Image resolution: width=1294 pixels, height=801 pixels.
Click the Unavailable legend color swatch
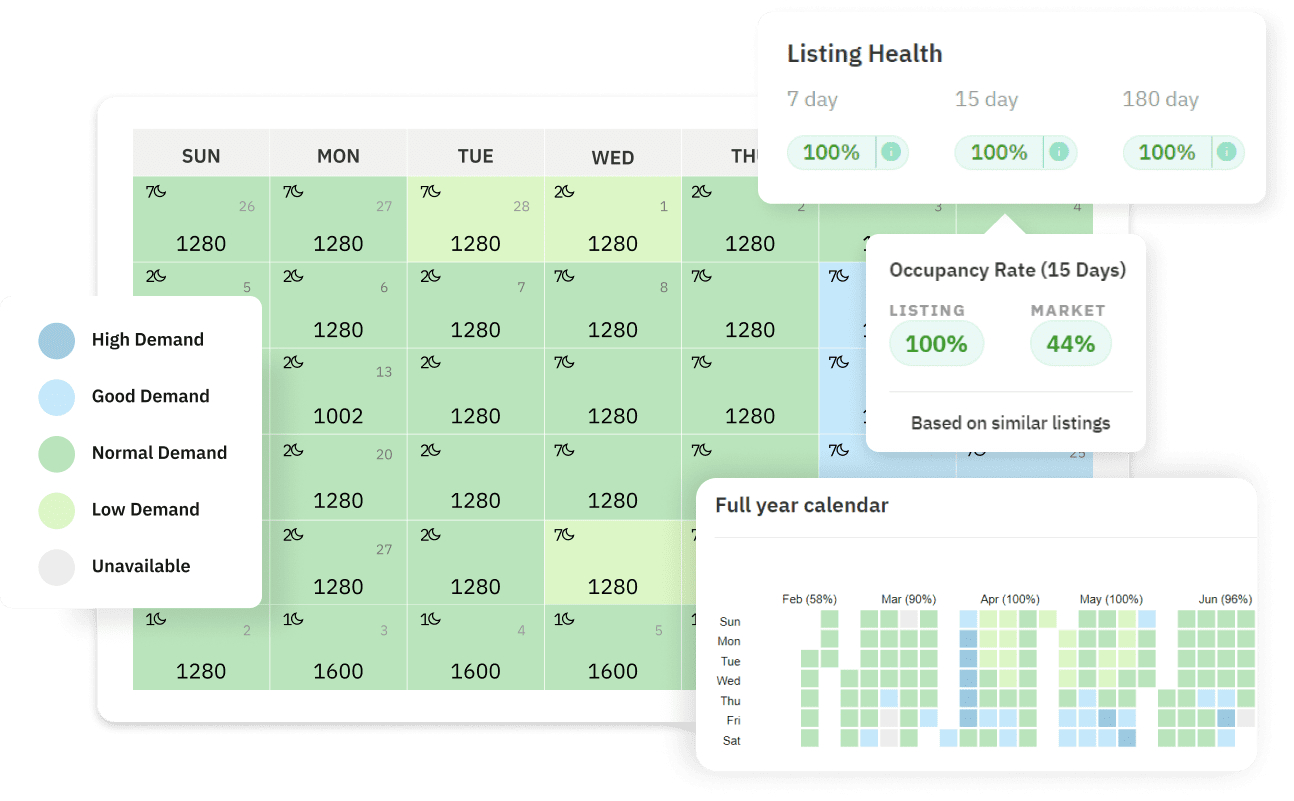pyautogui.click(x=57, y=566)
